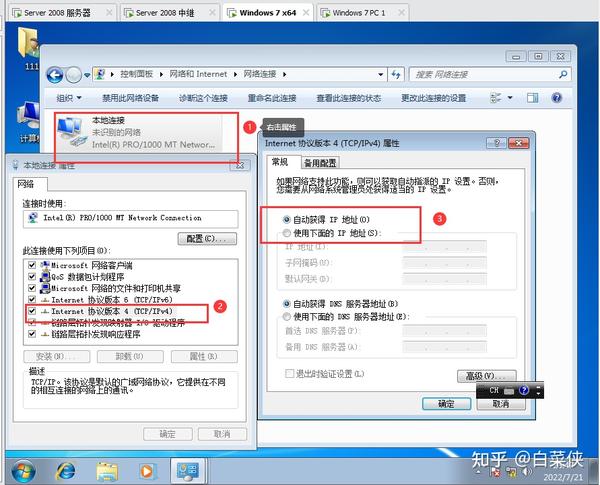
Task: Click the 安装(N)... button
Action: click(57, 356)
